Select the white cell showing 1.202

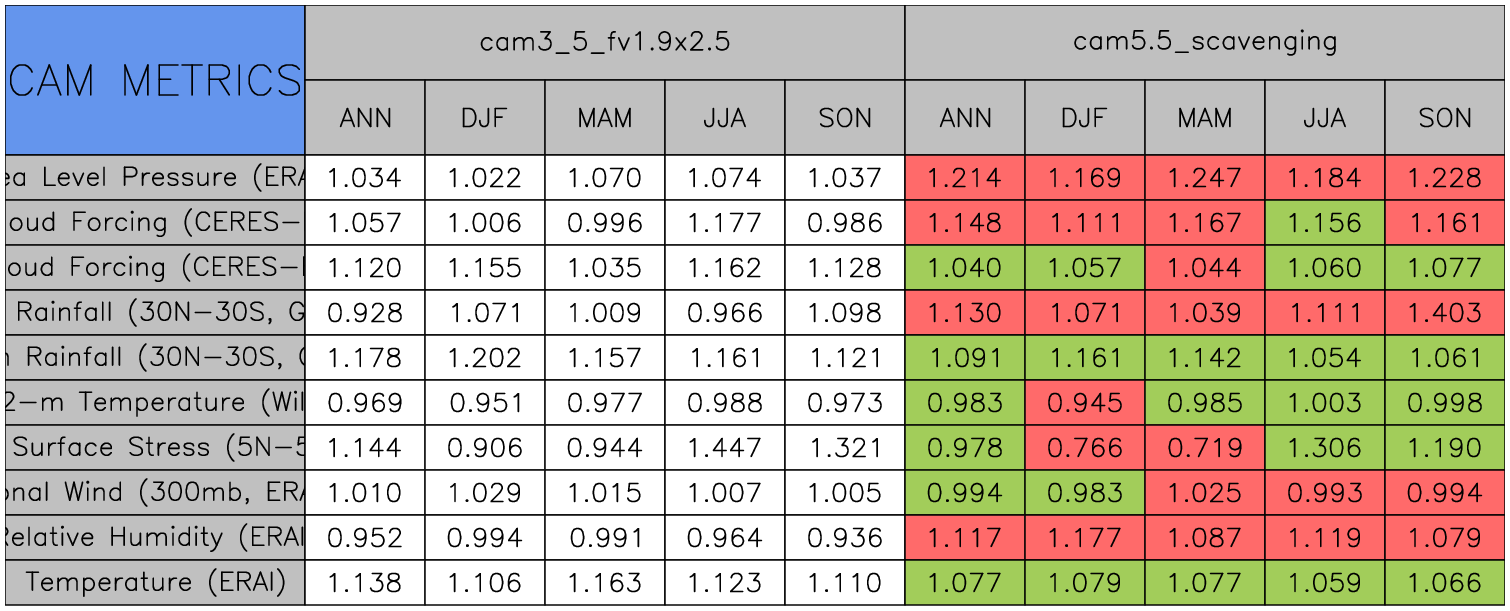[x=484, y=358]
